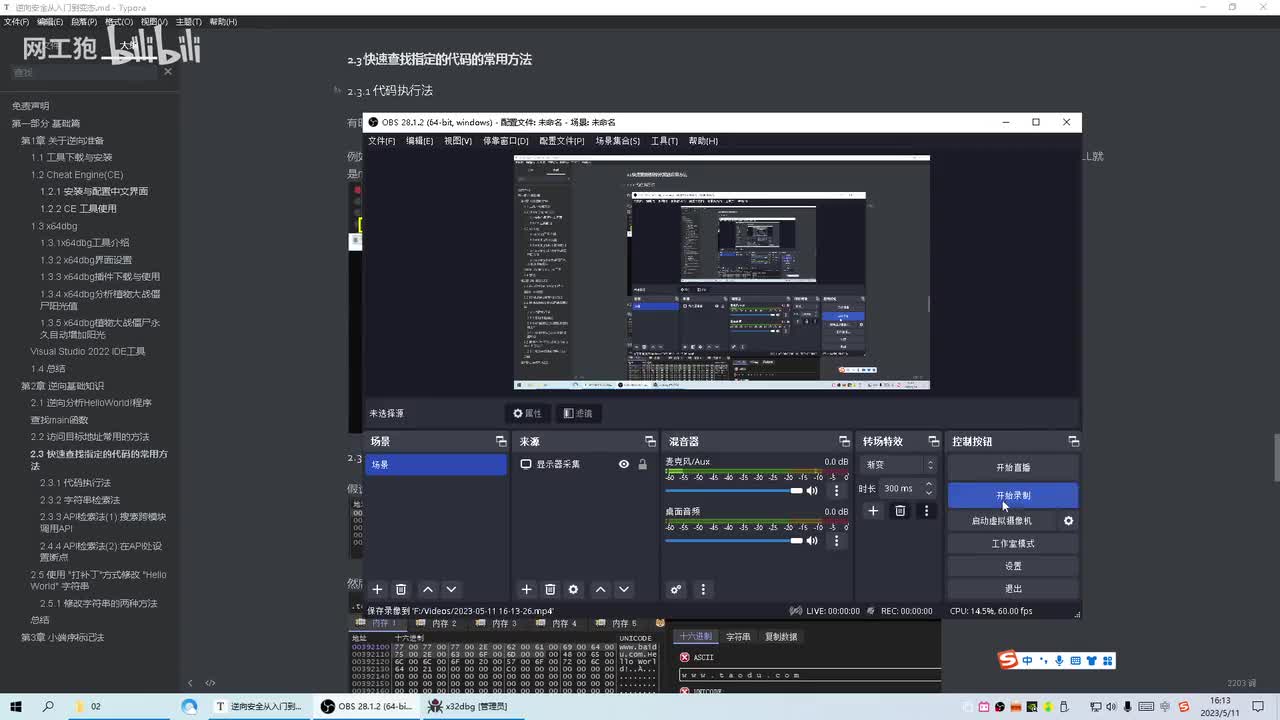The height and width of the screenshot is (720, 1280).
Task: Toggle Sogou Chinese/English mode 中
Action: click(1028, 660)
